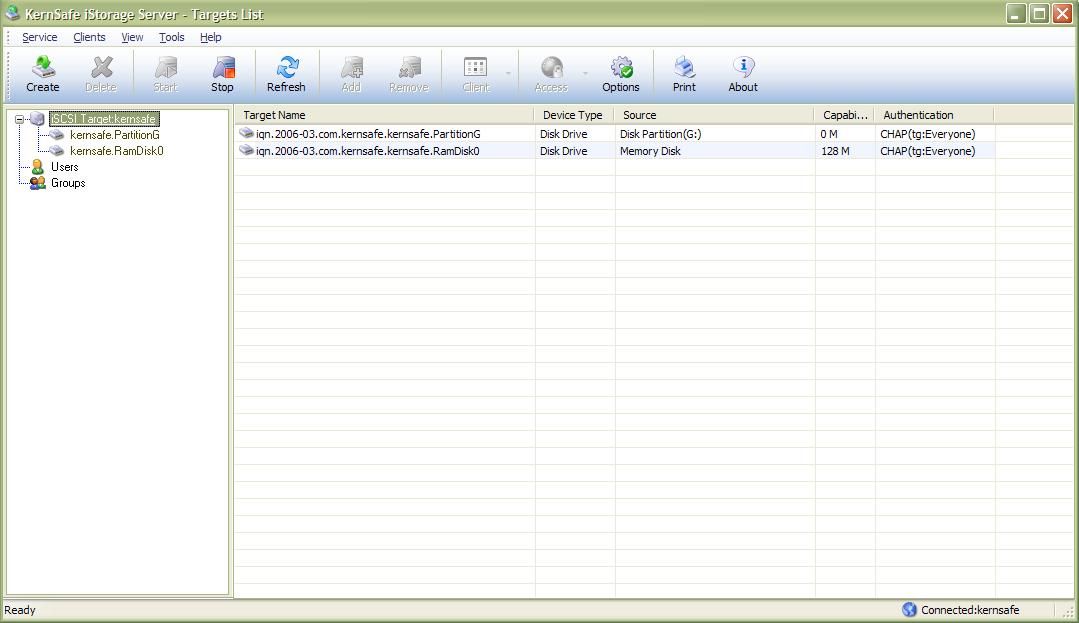Click the server icon beside iSCSI Target:kernsafe
Viewport: 1079px width, 623px height.
click(x=37, y=119)
